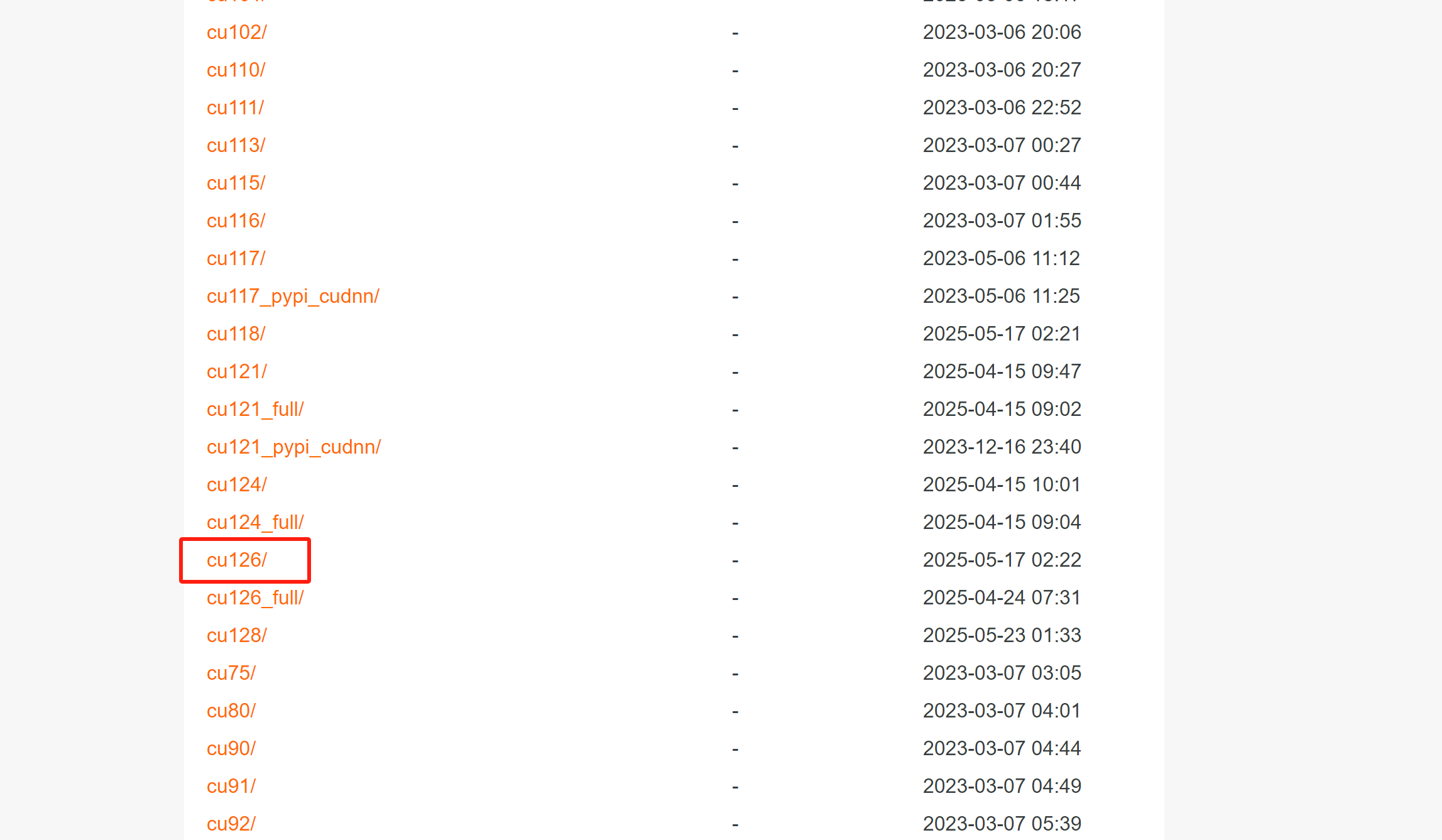Go to the cu80/ directory
Viewport: 1442px width, 840px height.
coord(231,711)
